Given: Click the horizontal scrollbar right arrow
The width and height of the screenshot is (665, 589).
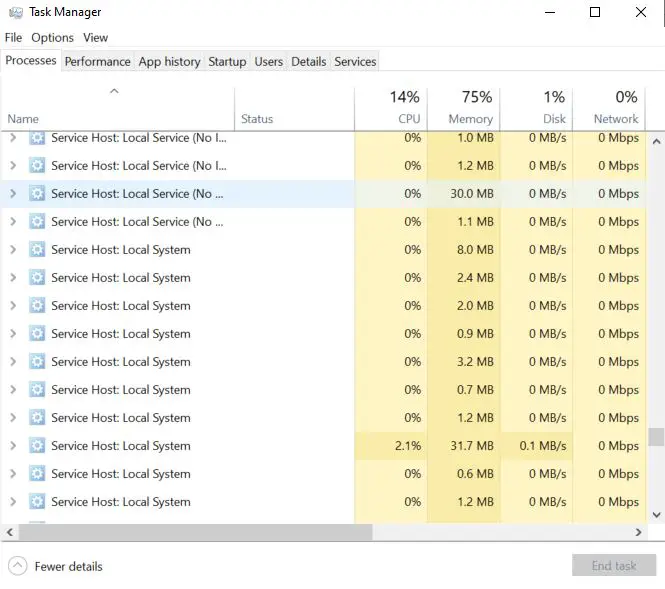Looking at the screenshot, I should pyautogui.click(x=639, y=532).
